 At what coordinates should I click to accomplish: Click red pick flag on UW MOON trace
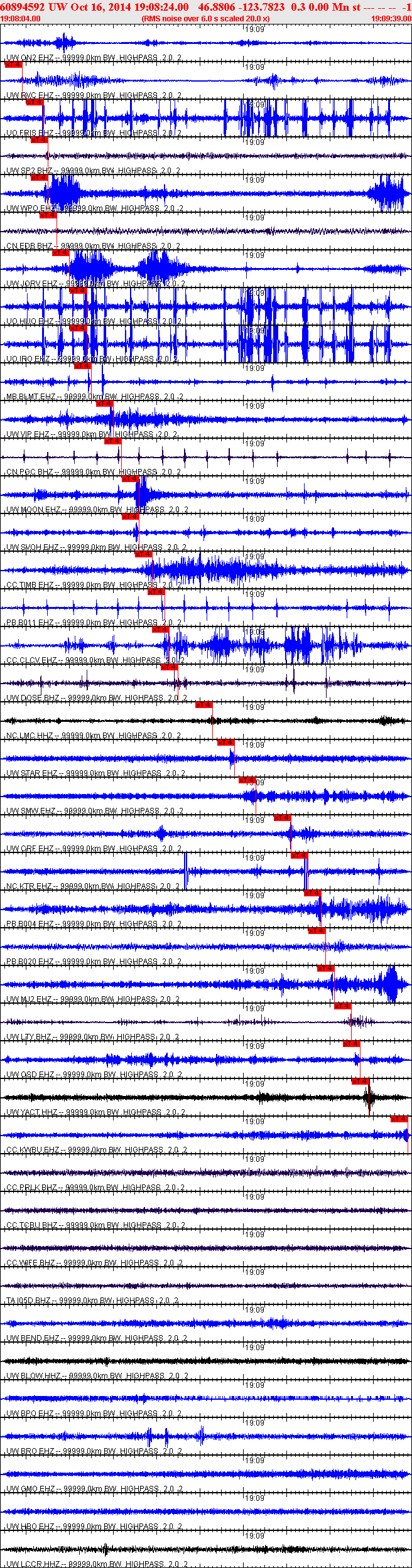tap(130, 478)
